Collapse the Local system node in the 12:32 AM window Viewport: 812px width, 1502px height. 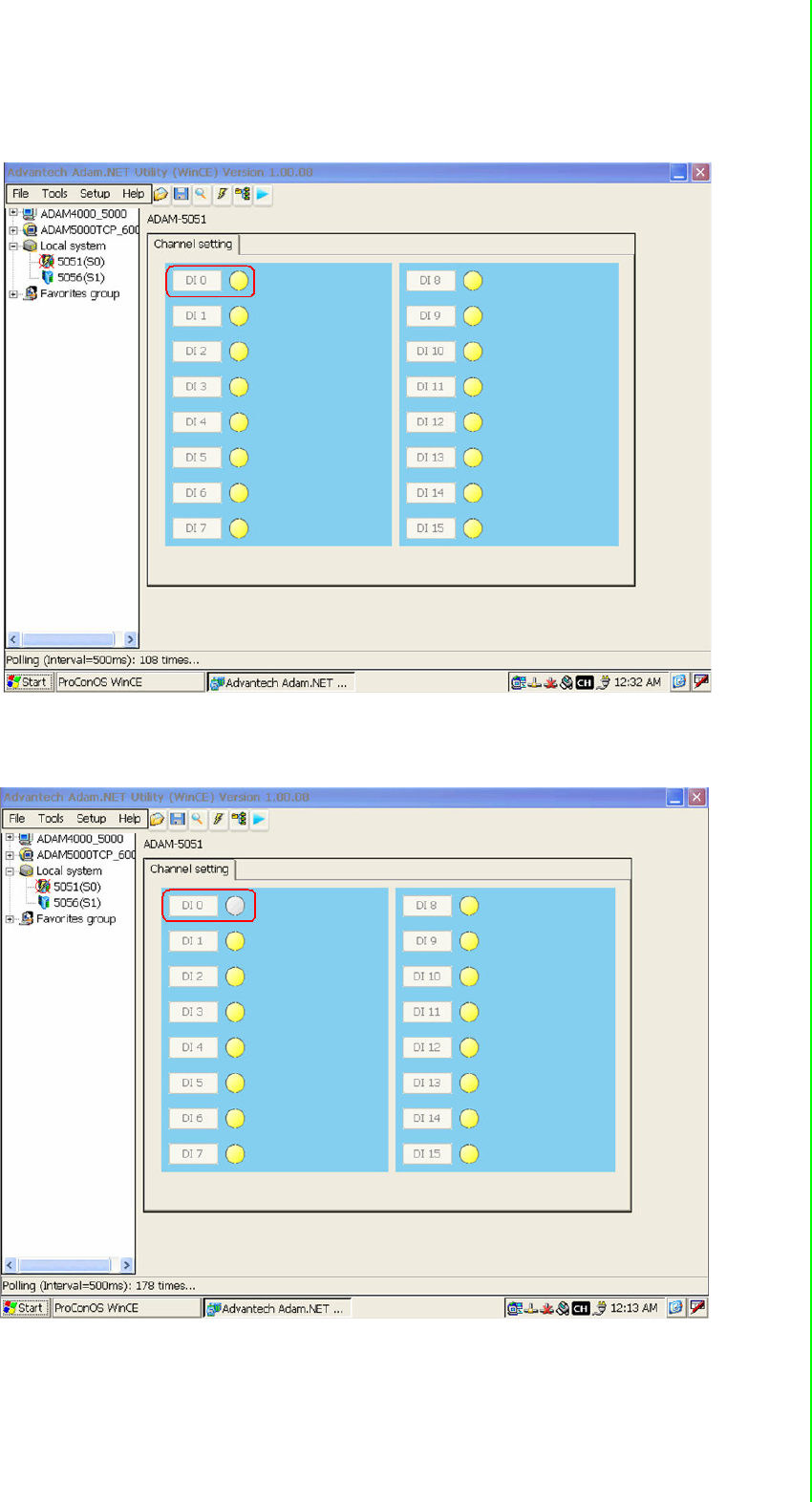(x=13, y=246)
